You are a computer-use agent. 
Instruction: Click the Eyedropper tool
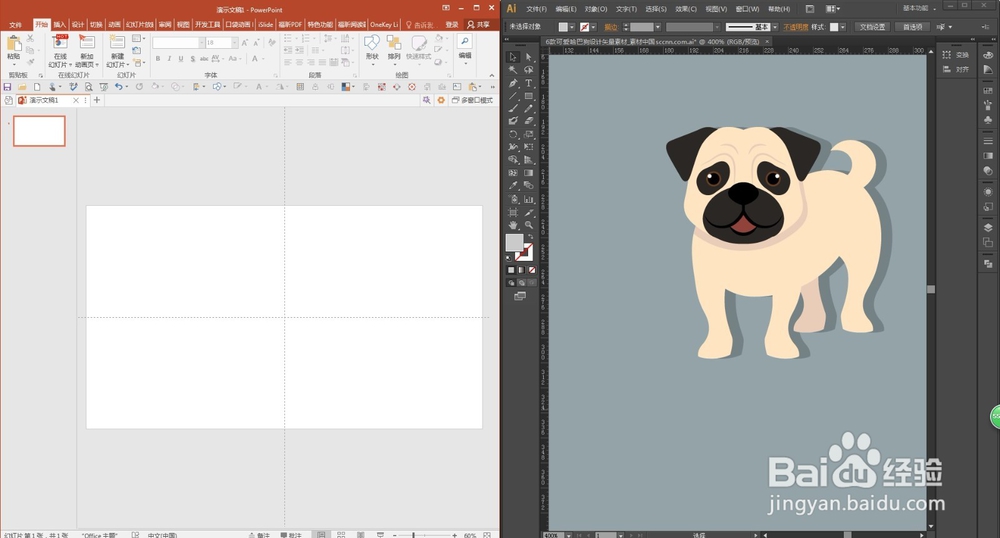point(513,186)
